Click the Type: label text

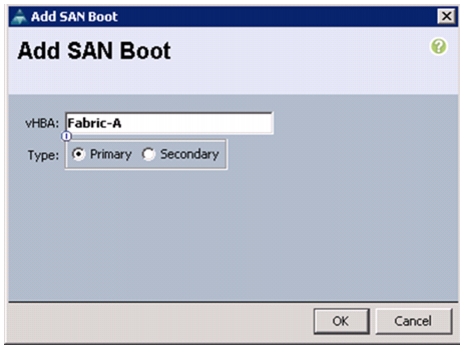coord(43,155)
